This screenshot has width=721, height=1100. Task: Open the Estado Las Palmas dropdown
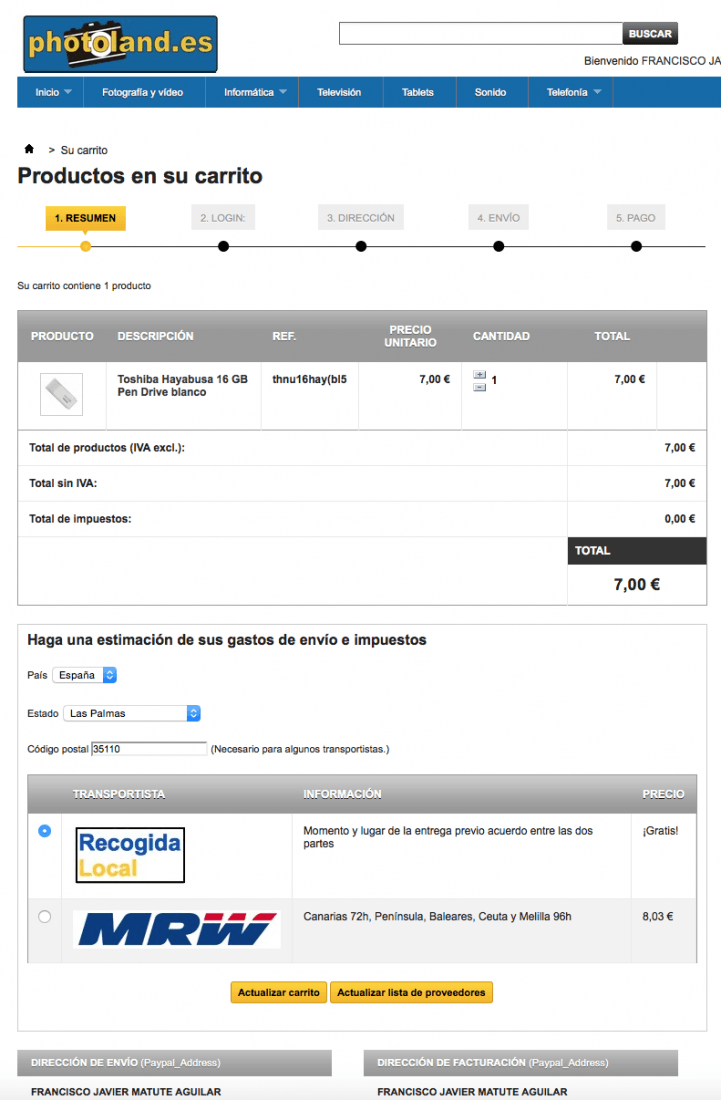coord(132,713)
